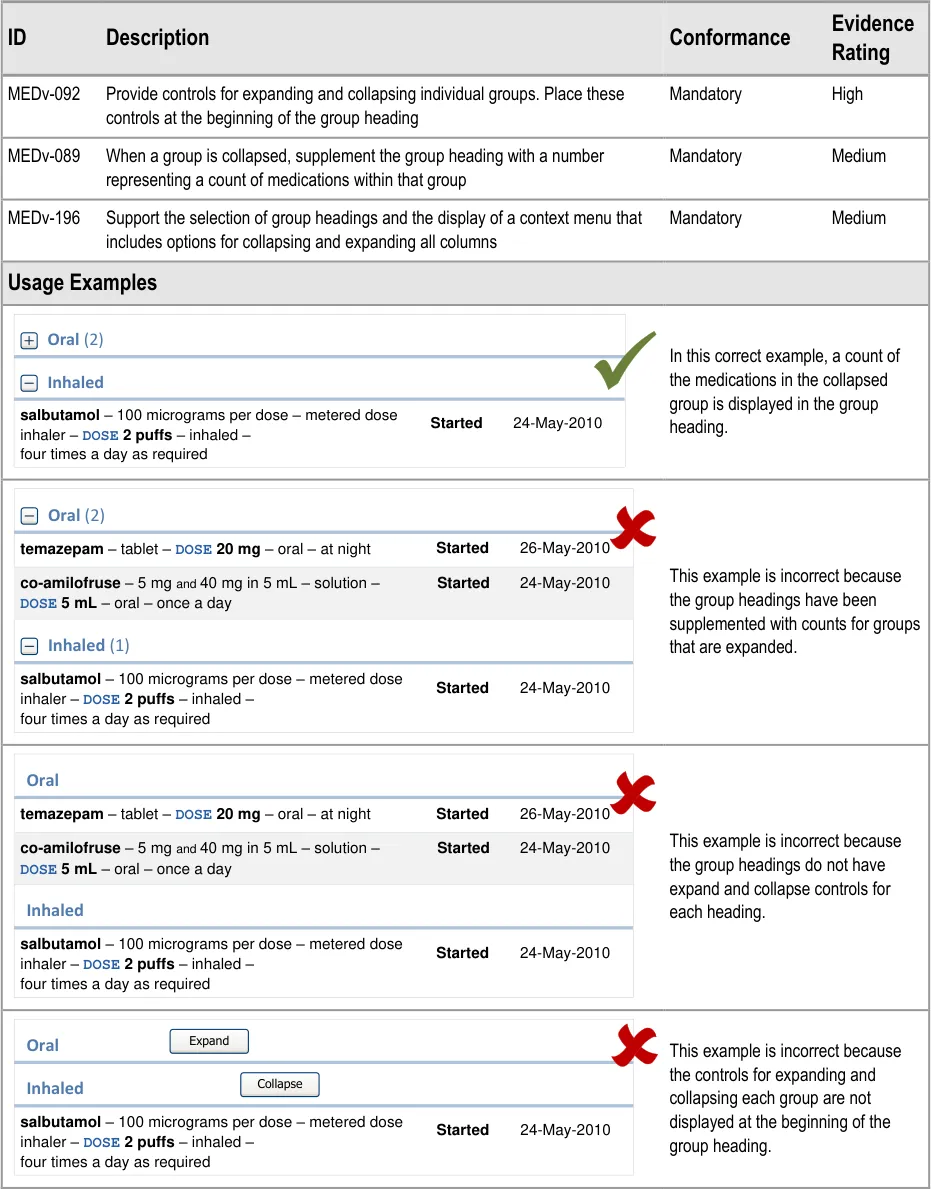The height and width of the screenshot is (1189, 931).
Task: Click the Inhaled heading without controls
Action: 55,911
